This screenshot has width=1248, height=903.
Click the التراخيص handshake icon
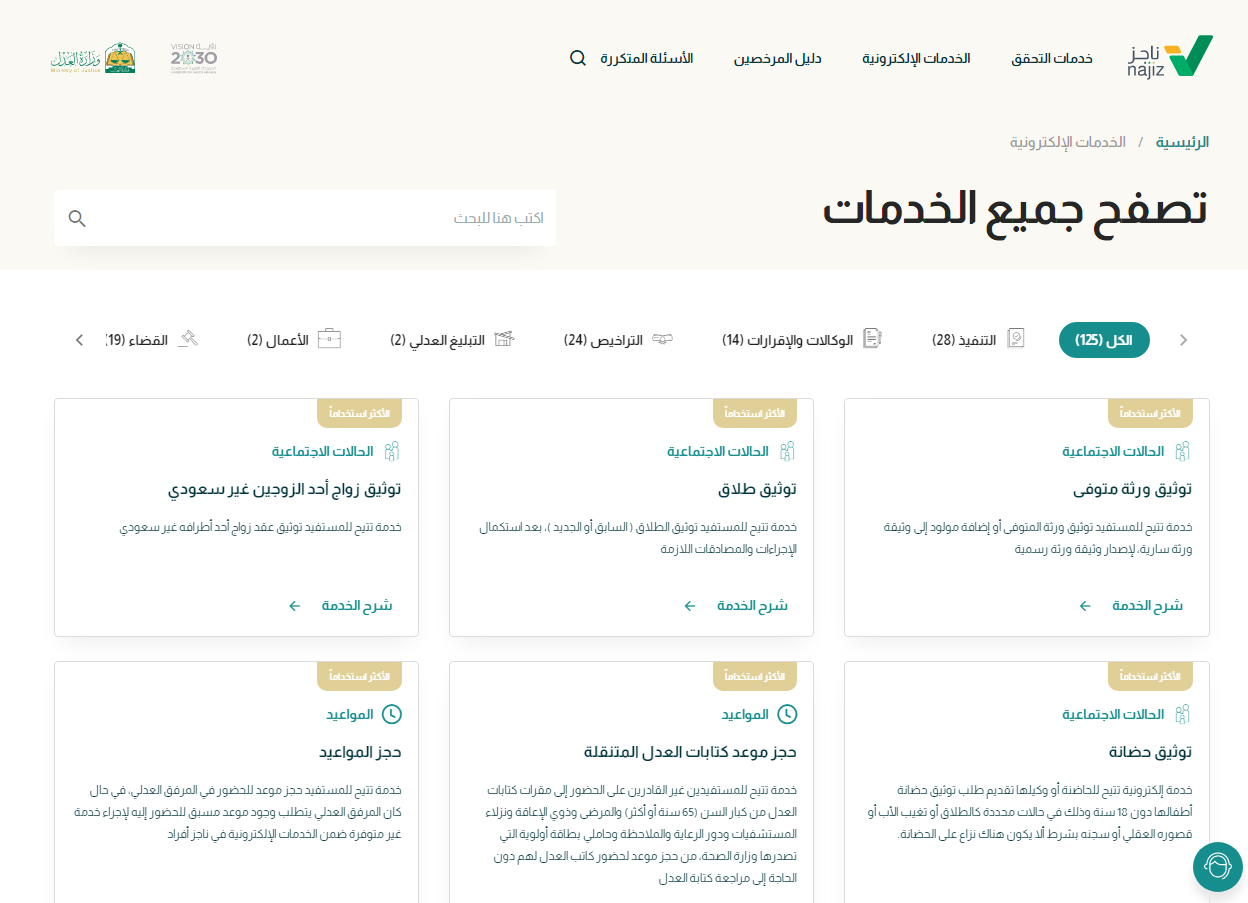point(662,339)
